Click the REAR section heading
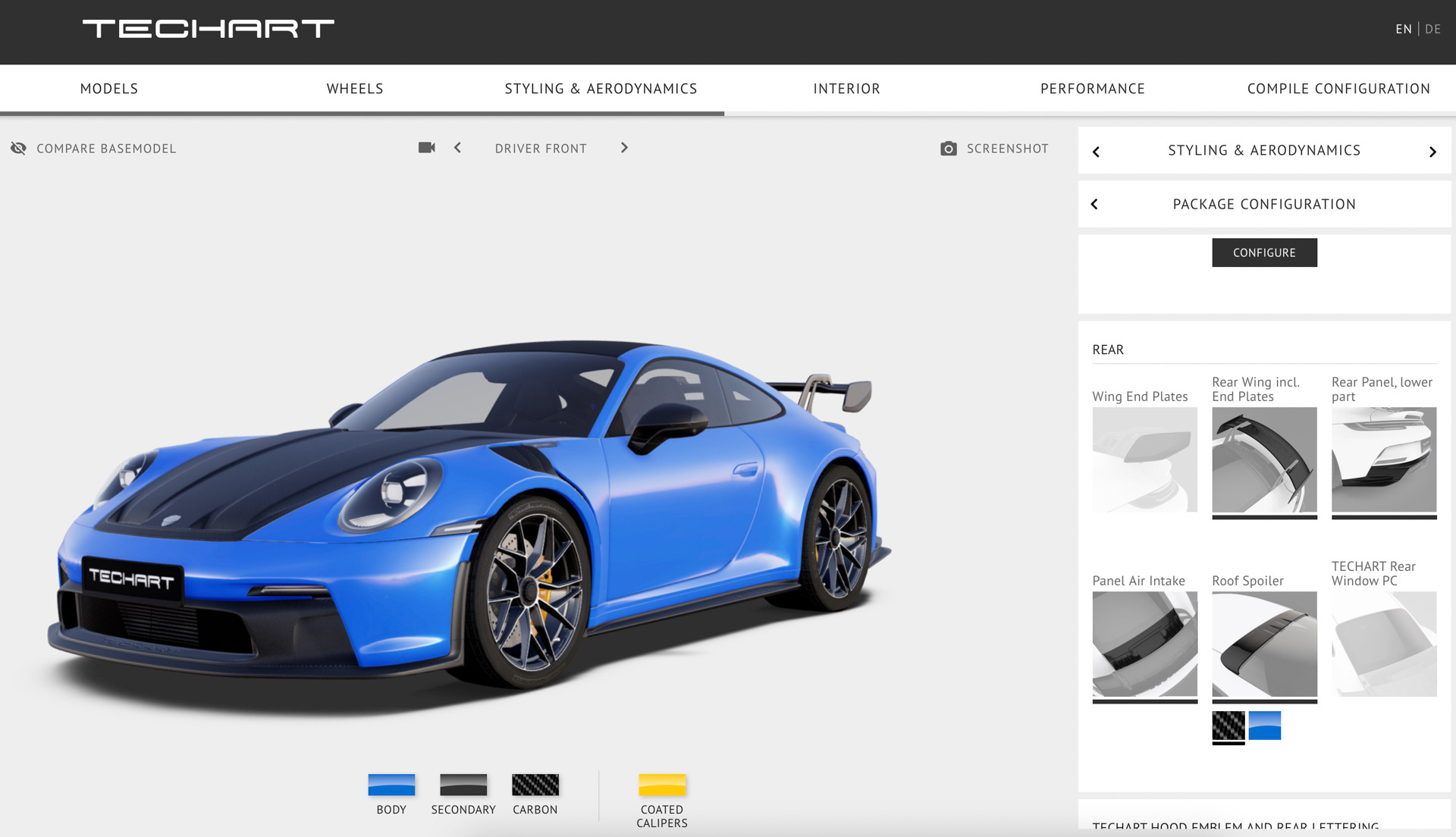The width and height of the screenshot is (1456, 837). (x=1108, y=350)
